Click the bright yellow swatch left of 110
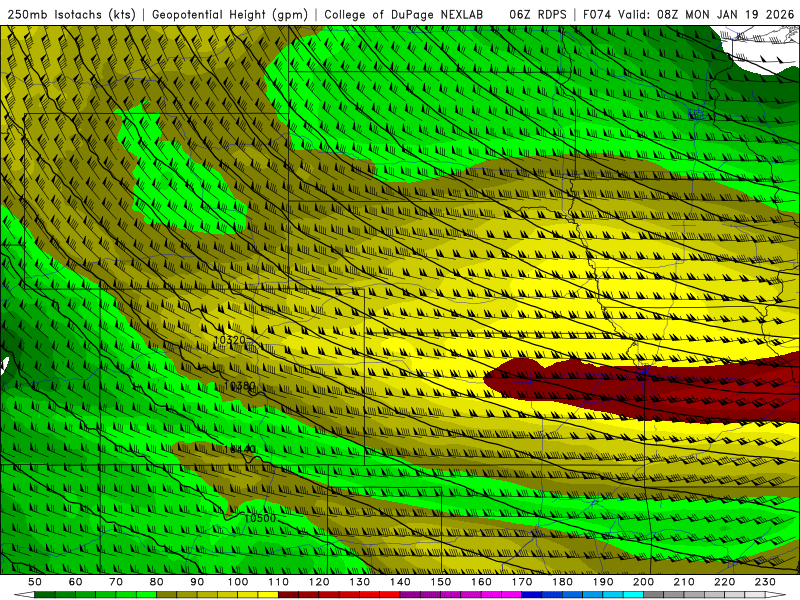This screenshot has height=600, width=800. tap(268, 595)
